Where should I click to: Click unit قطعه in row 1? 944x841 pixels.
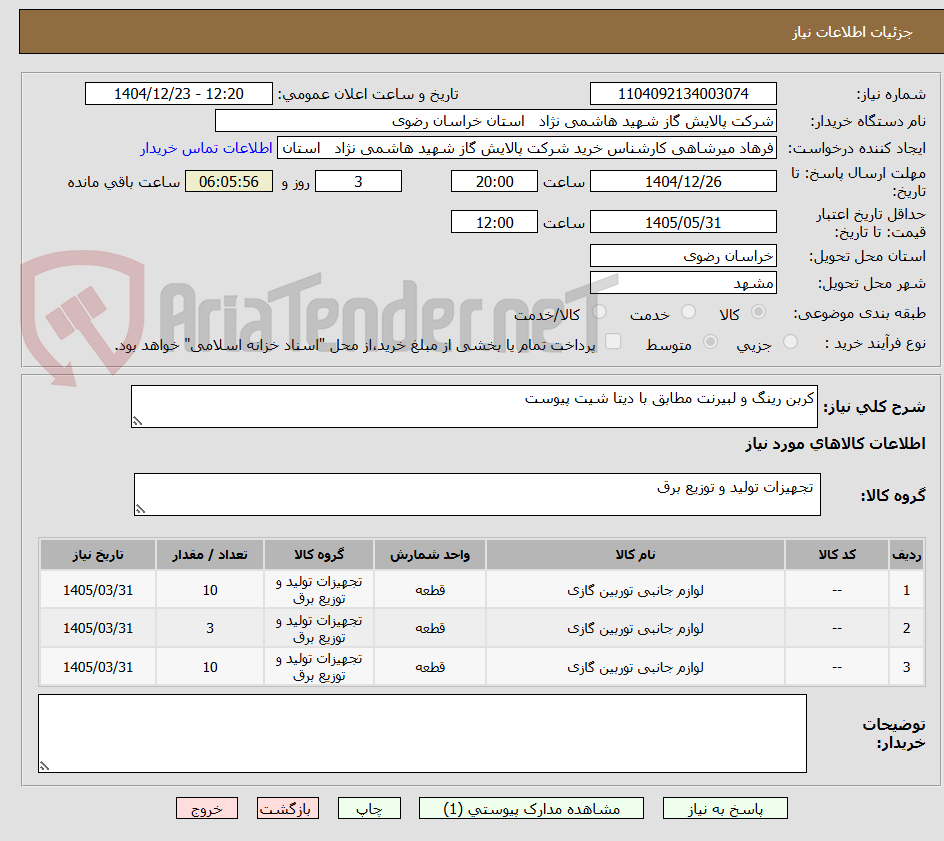click(430, 591)
